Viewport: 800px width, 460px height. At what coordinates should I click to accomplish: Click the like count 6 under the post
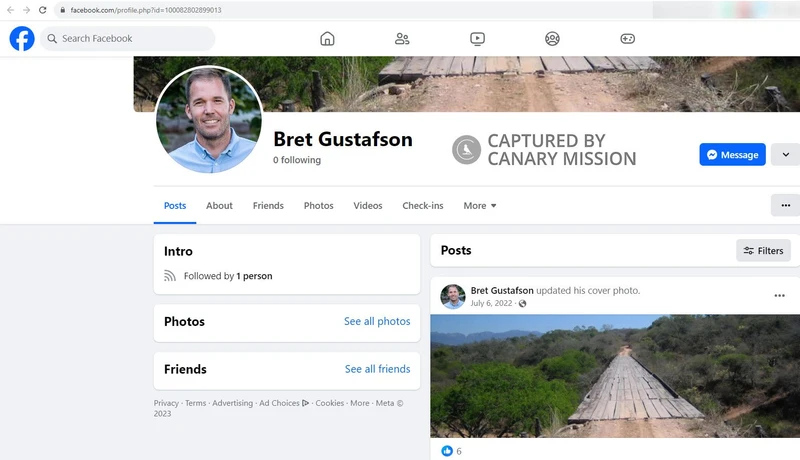(x=459, y=451)
